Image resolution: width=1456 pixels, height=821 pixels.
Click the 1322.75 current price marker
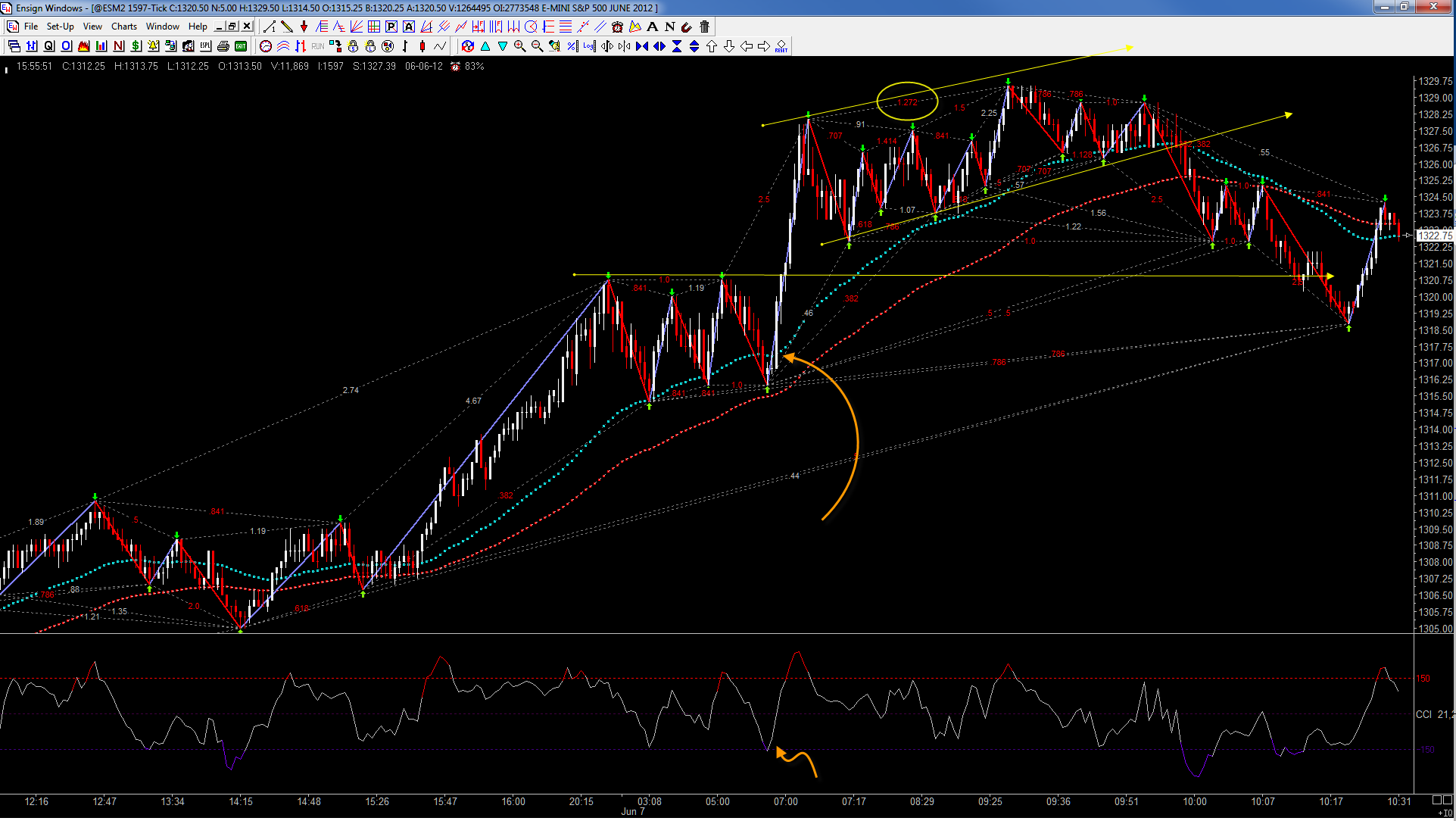(1435, 236)
